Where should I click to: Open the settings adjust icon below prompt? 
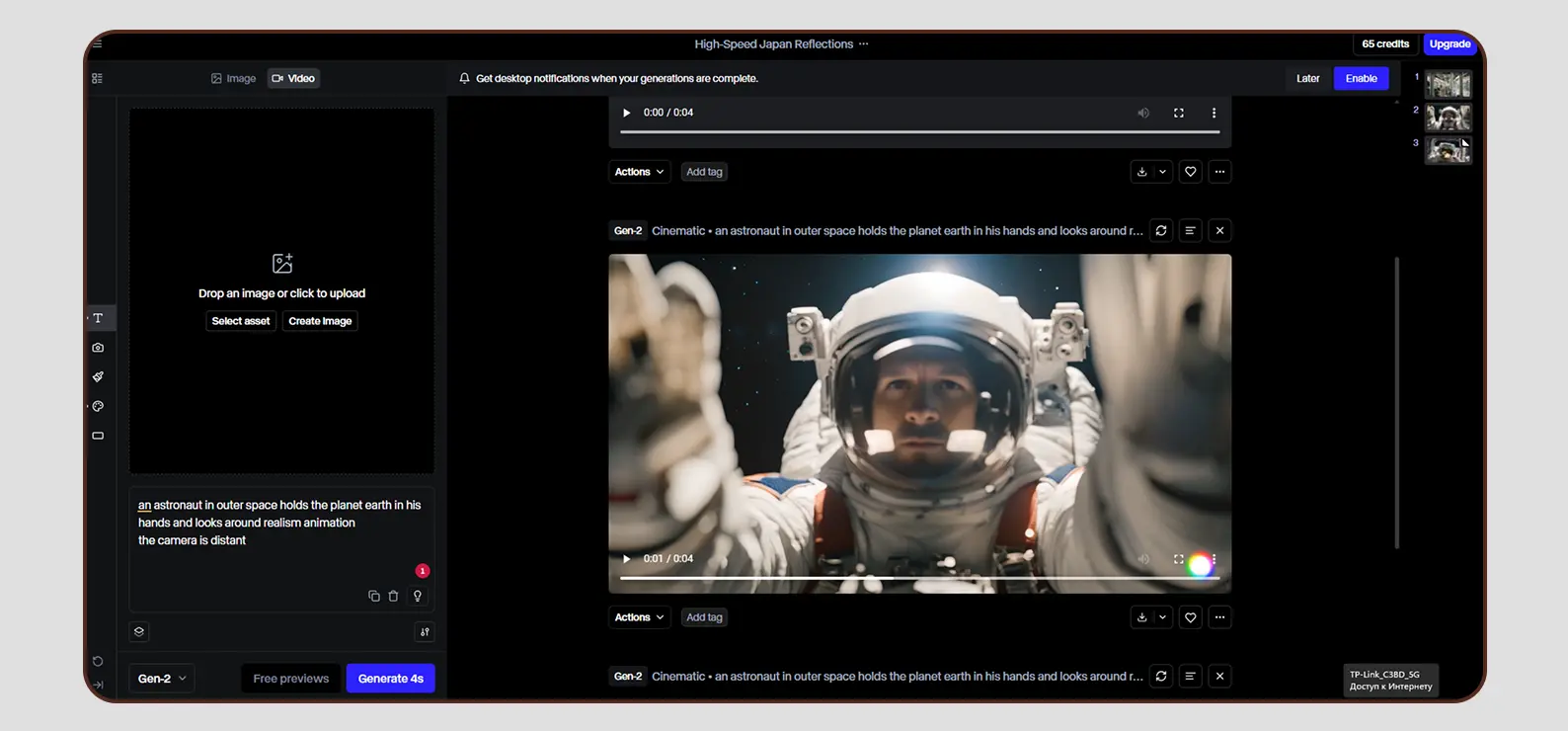click(x=425, y=632)
